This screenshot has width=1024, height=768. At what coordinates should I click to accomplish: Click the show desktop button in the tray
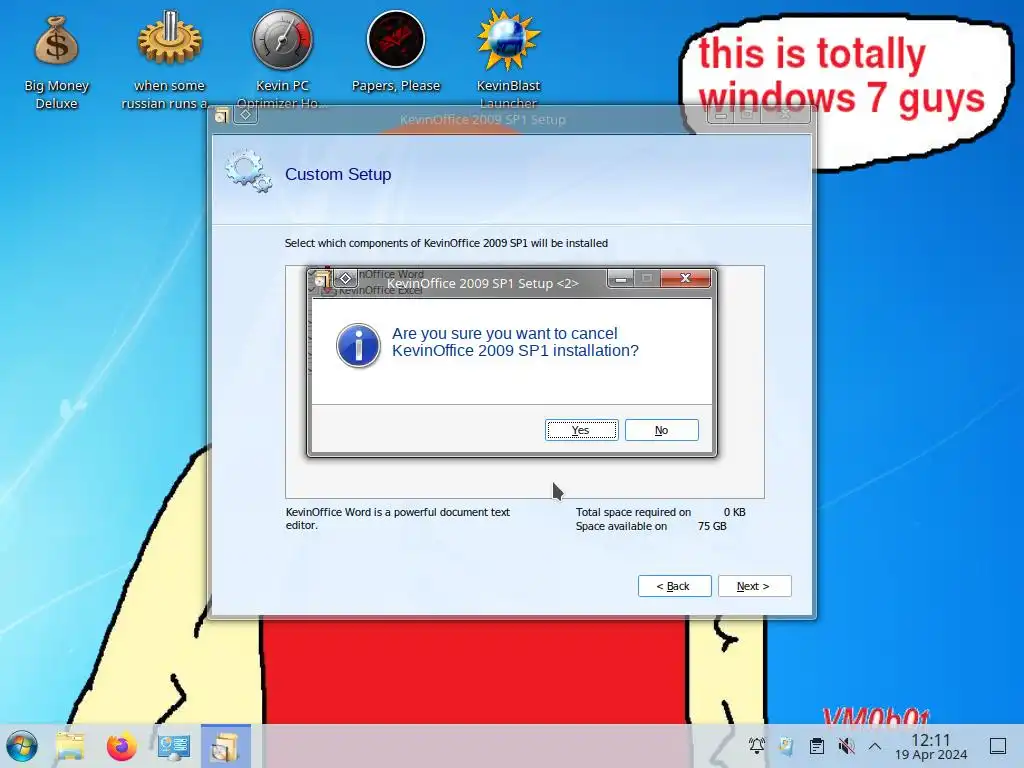click(998, 746)
